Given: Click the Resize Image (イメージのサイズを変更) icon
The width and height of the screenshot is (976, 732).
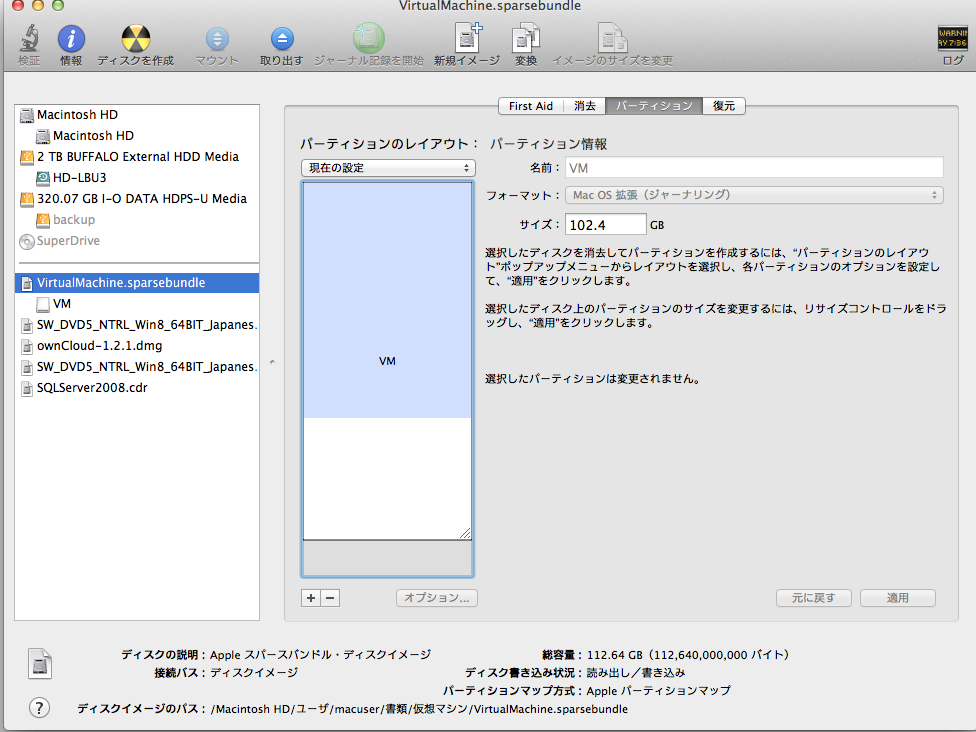Looking at the screenshot, I should [612, 38].
